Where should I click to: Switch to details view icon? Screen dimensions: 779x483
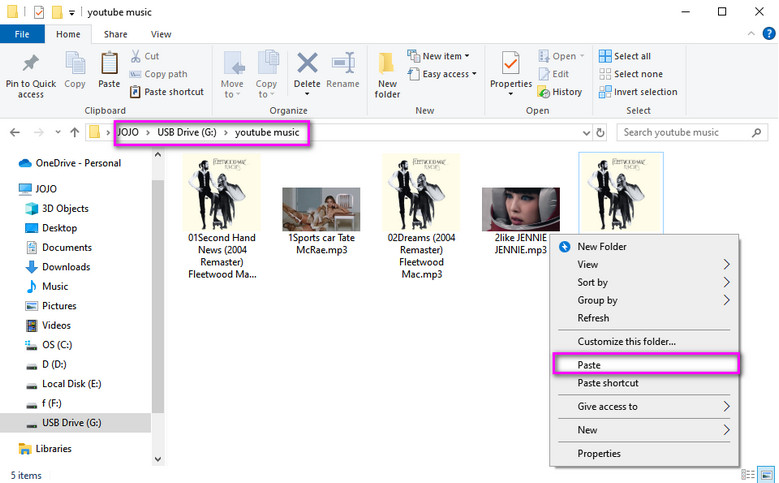[x=747, y=475]
